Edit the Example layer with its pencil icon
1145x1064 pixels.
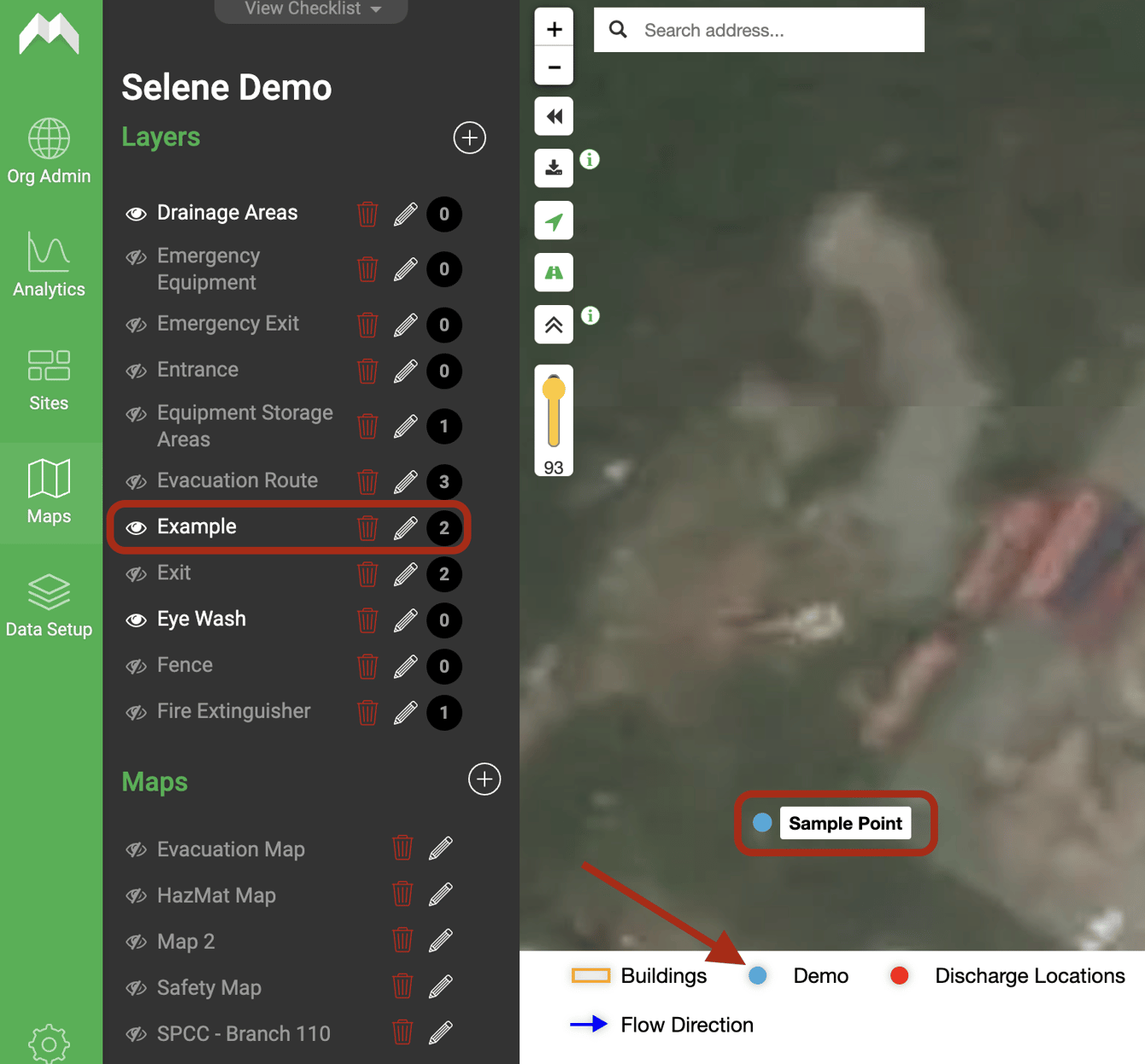(x=405, y=527)
